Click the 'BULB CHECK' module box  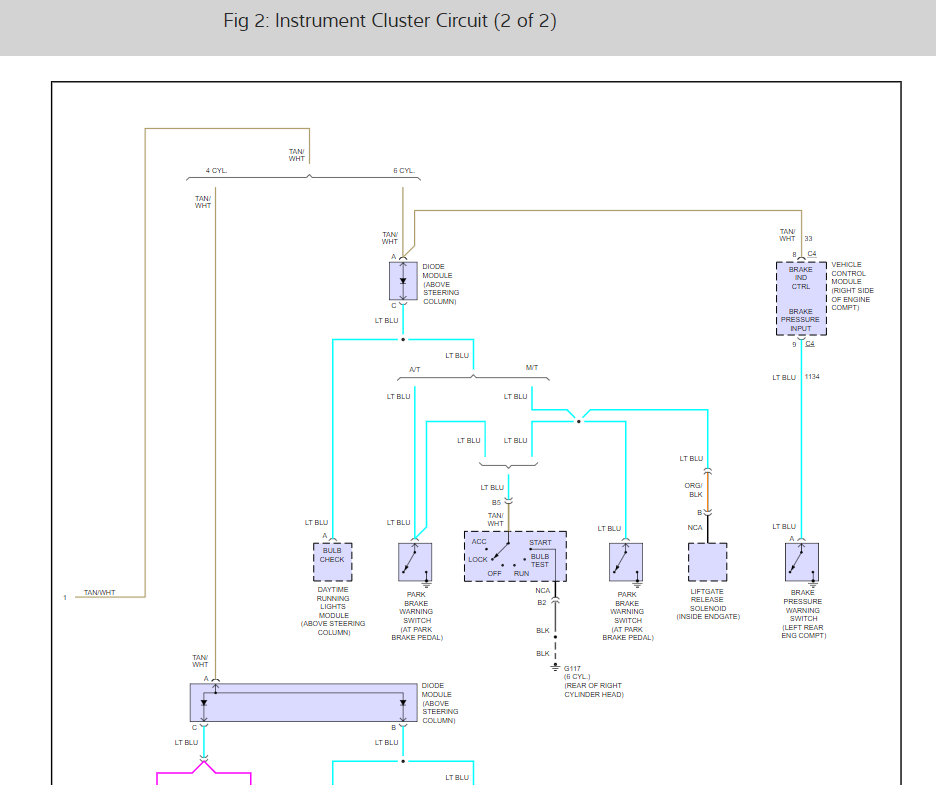click(x=332, y=562)
